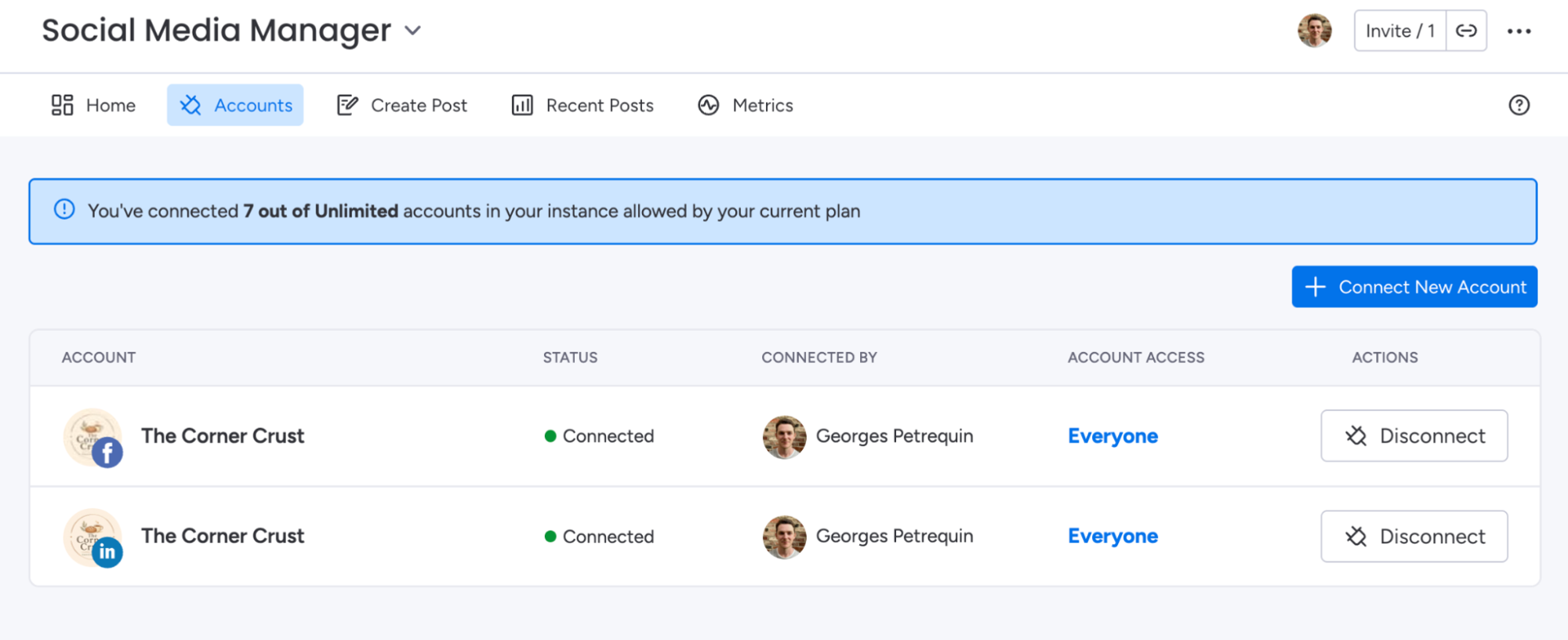Copy the board link using the link icon
This screenshot has height=640, width=1568.
click(1466, 31)
